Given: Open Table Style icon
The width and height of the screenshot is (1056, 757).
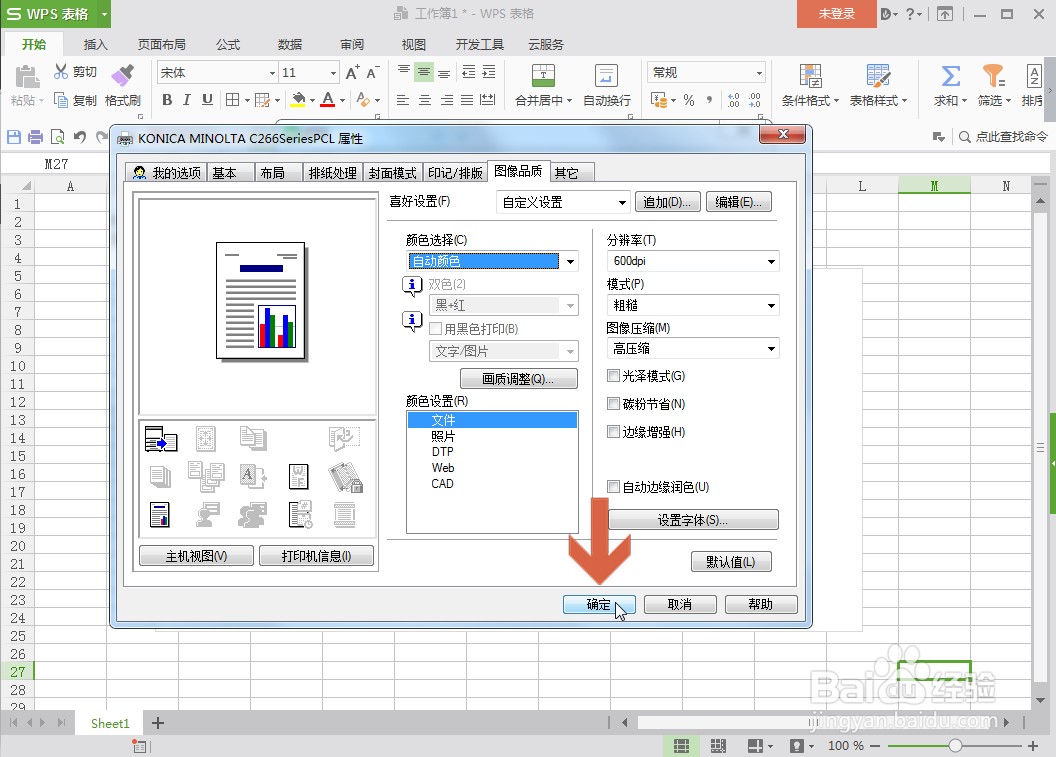Looking at the screenshot, I should [x=878, y=75].
